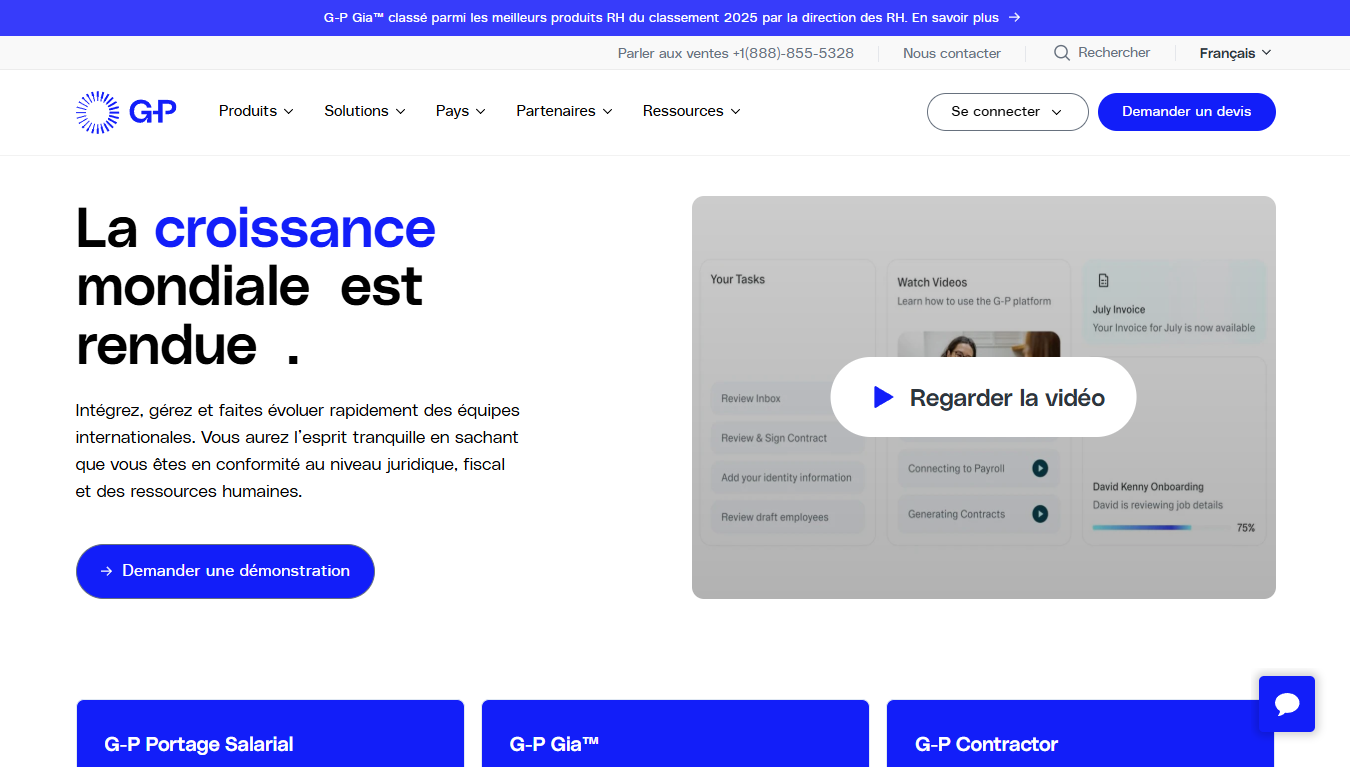This screenshot has height=767, width=1350.
Task: Click the play triangle on the video
Action: (x=883, y=397)
